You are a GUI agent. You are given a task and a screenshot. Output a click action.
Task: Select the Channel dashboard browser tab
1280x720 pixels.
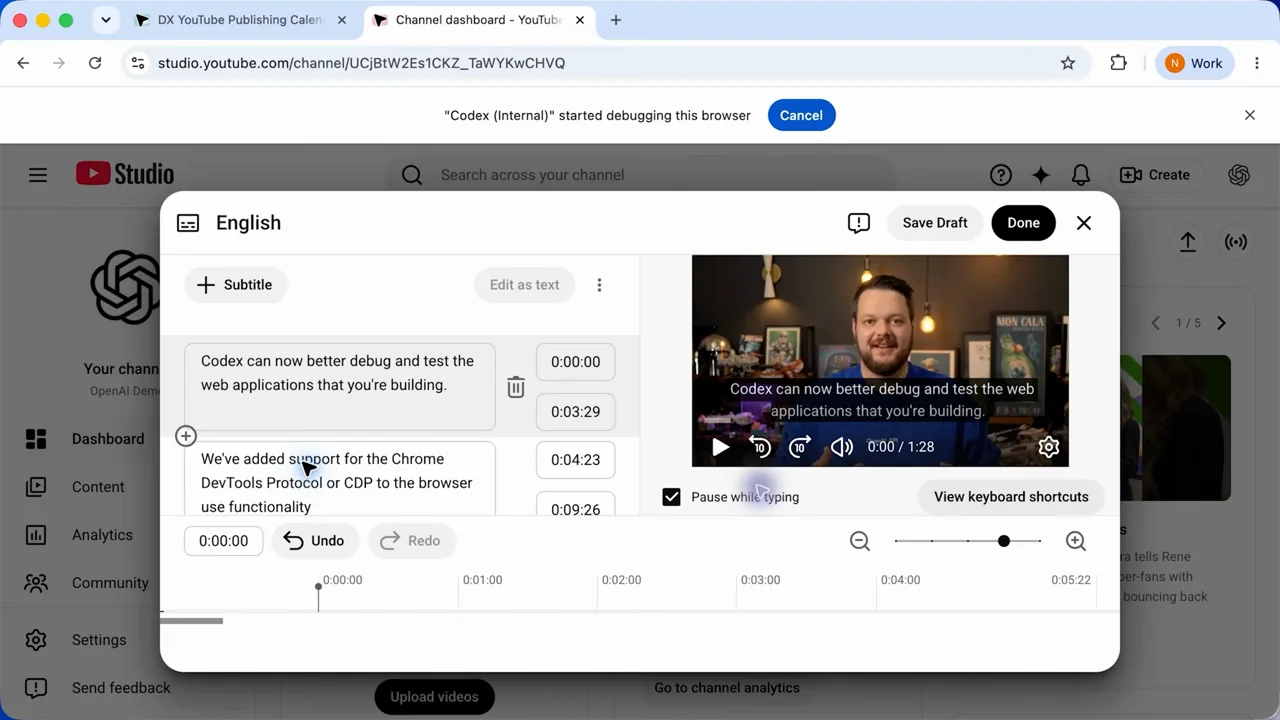pyautogui.click(x=480, y=20)
